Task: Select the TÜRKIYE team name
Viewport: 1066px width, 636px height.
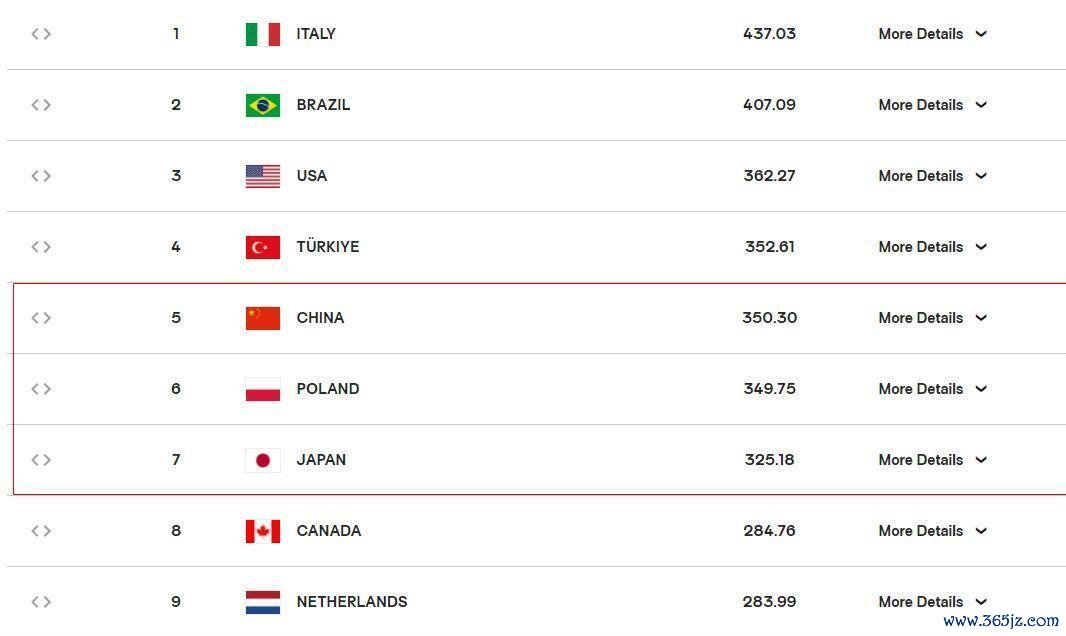Action: click(x=328, y=246)
